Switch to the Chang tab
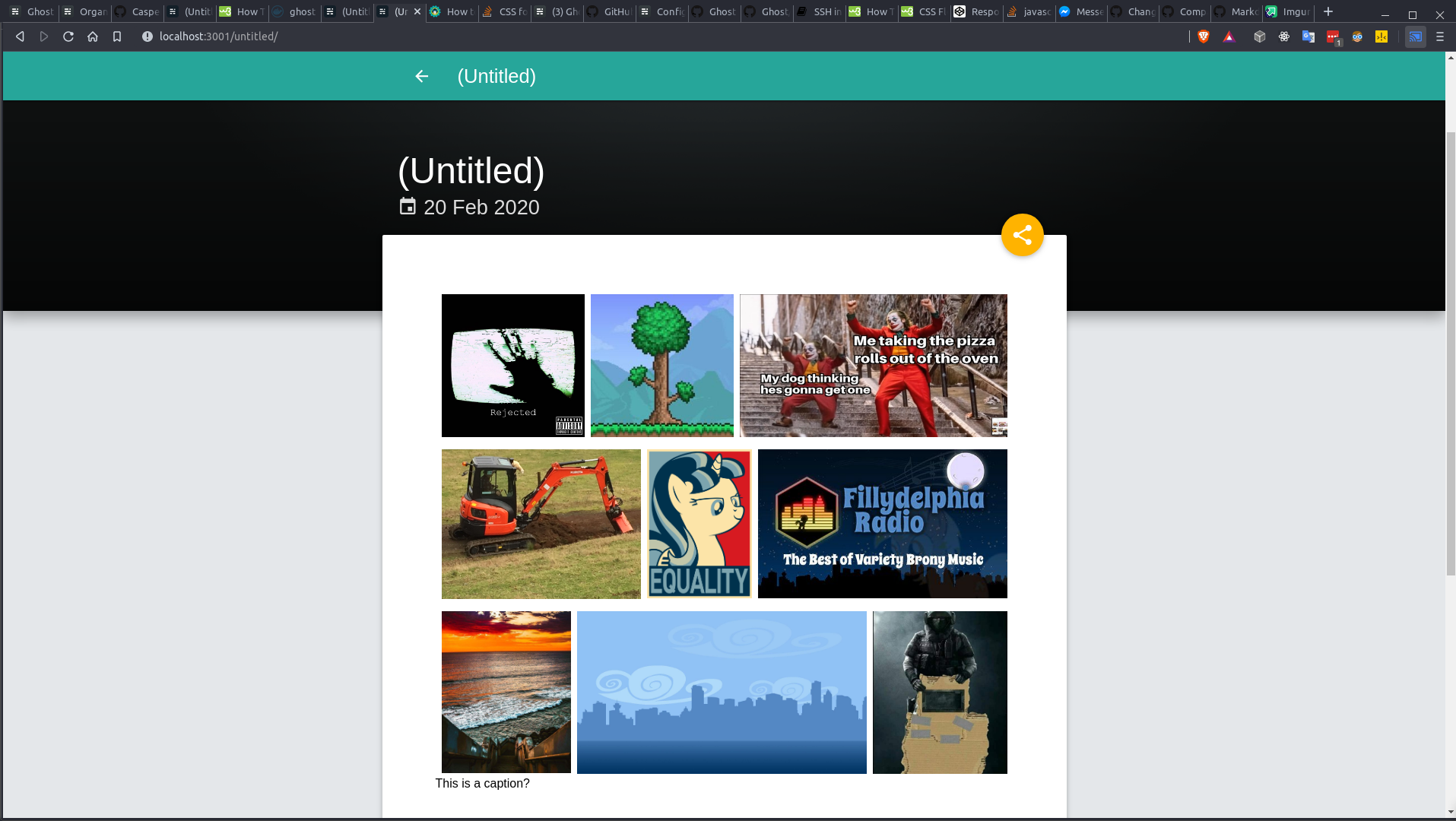The image size is (1456, 821). pos(1134,11)
